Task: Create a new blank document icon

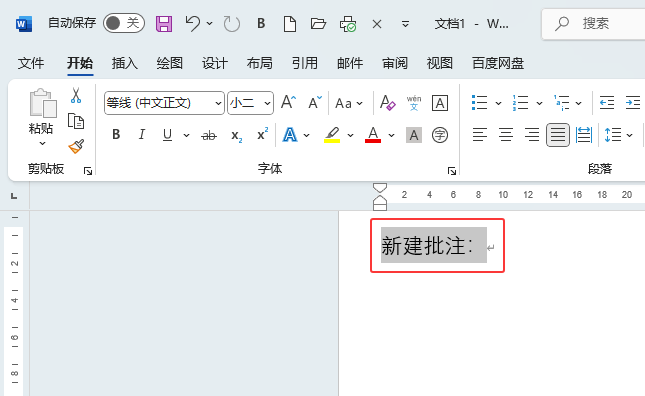Action: pos(290,24)
